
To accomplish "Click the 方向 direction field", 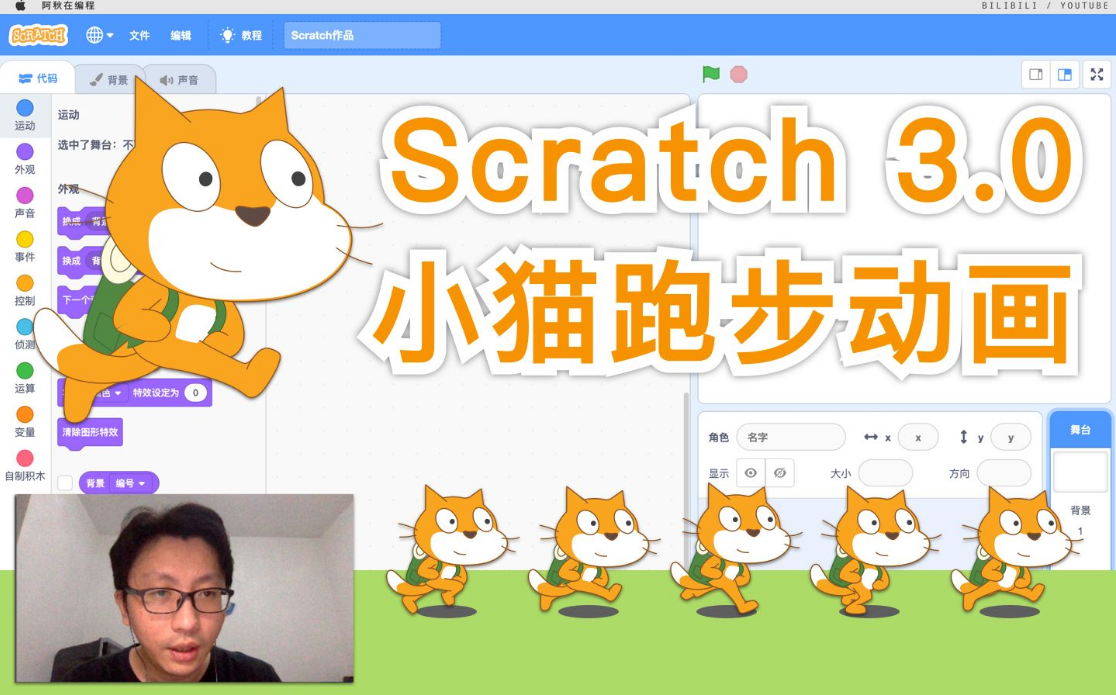I will click(x=1004, y=473).
